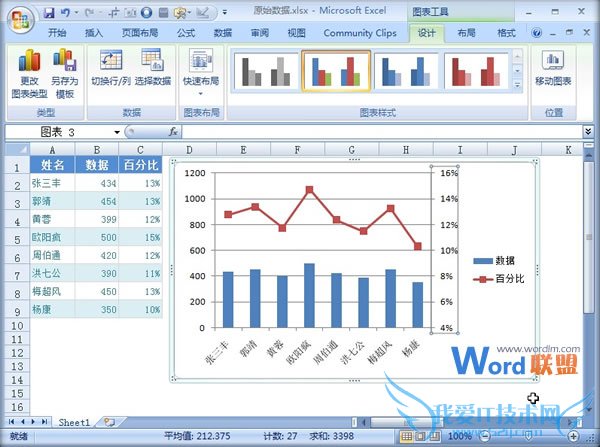Choose the grayscale chart style
The image size is (600, 447).
click(x=266, y=71)
